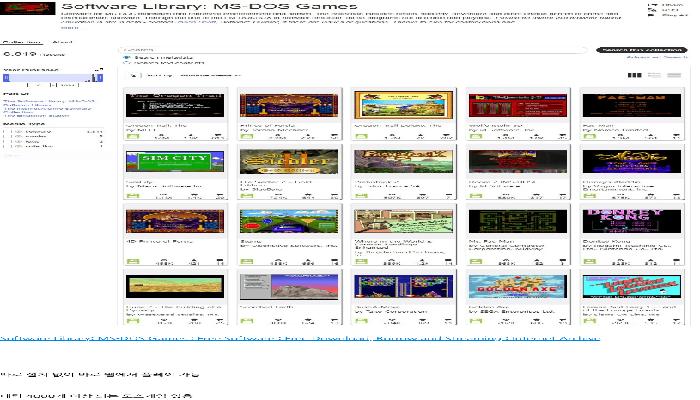700x400 pixels.
Task: Open the Collection tab
Action: pyautogui.click(x=20, y=42)
